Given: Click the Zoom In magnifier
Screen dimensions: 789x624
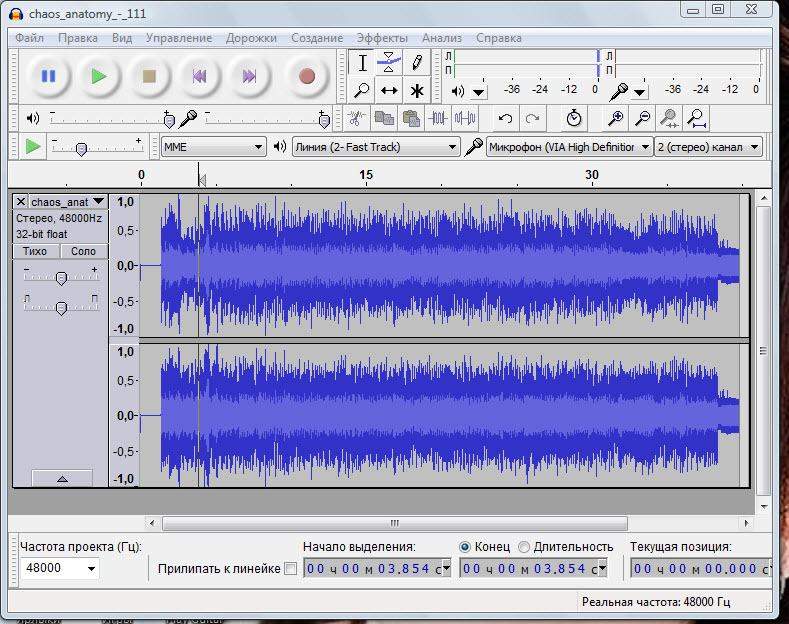Looking at the screenshot, I should pyautogui.click(x=616, y=118).
